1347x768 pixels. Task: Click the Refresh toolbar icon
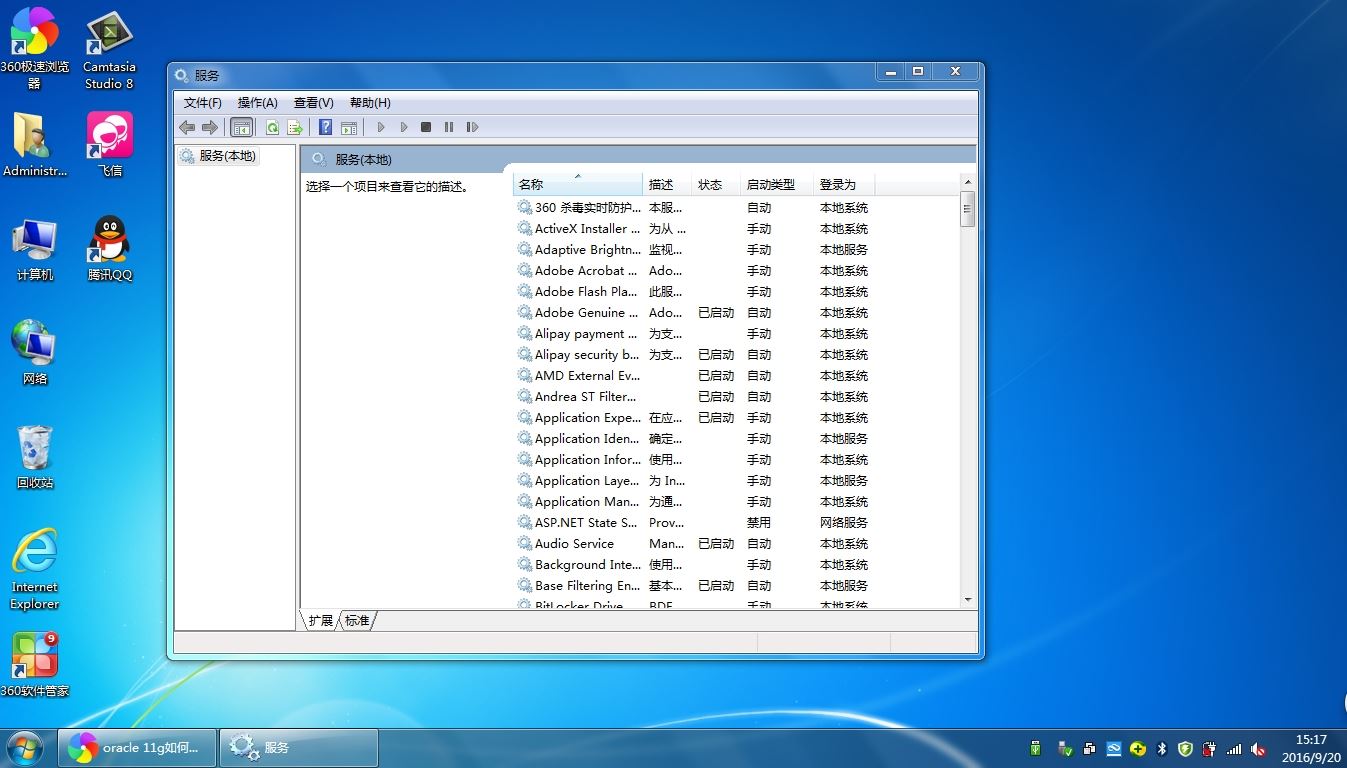click(272, 127)
